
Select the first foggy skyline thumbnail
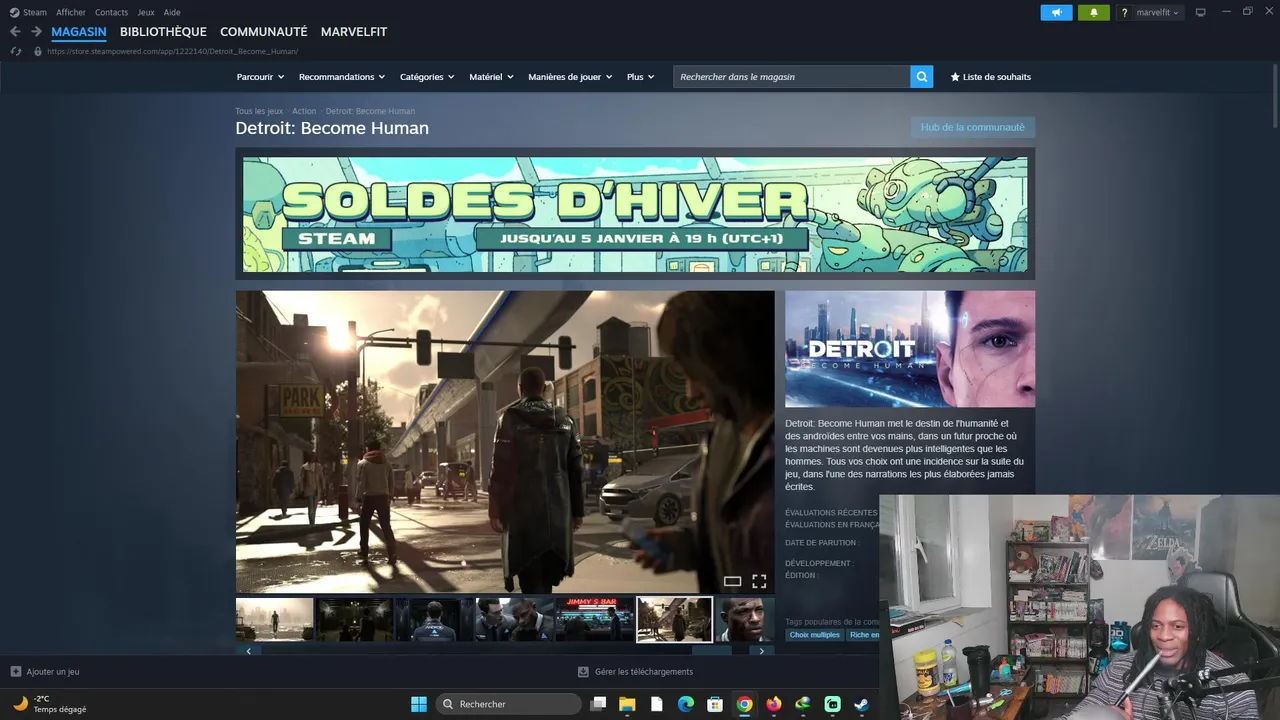pos(275,619)
